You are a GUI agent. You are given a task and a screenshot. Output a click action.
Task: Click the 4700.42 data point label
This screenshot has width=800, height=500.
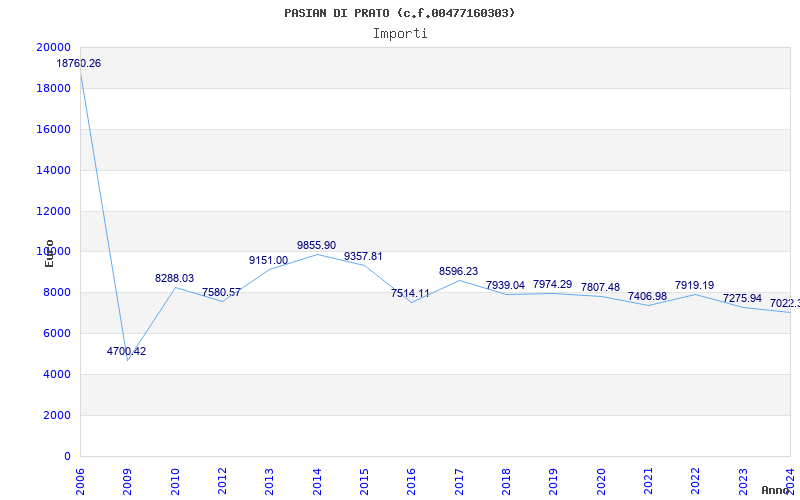pyautogui.click(x=127, y=351)
